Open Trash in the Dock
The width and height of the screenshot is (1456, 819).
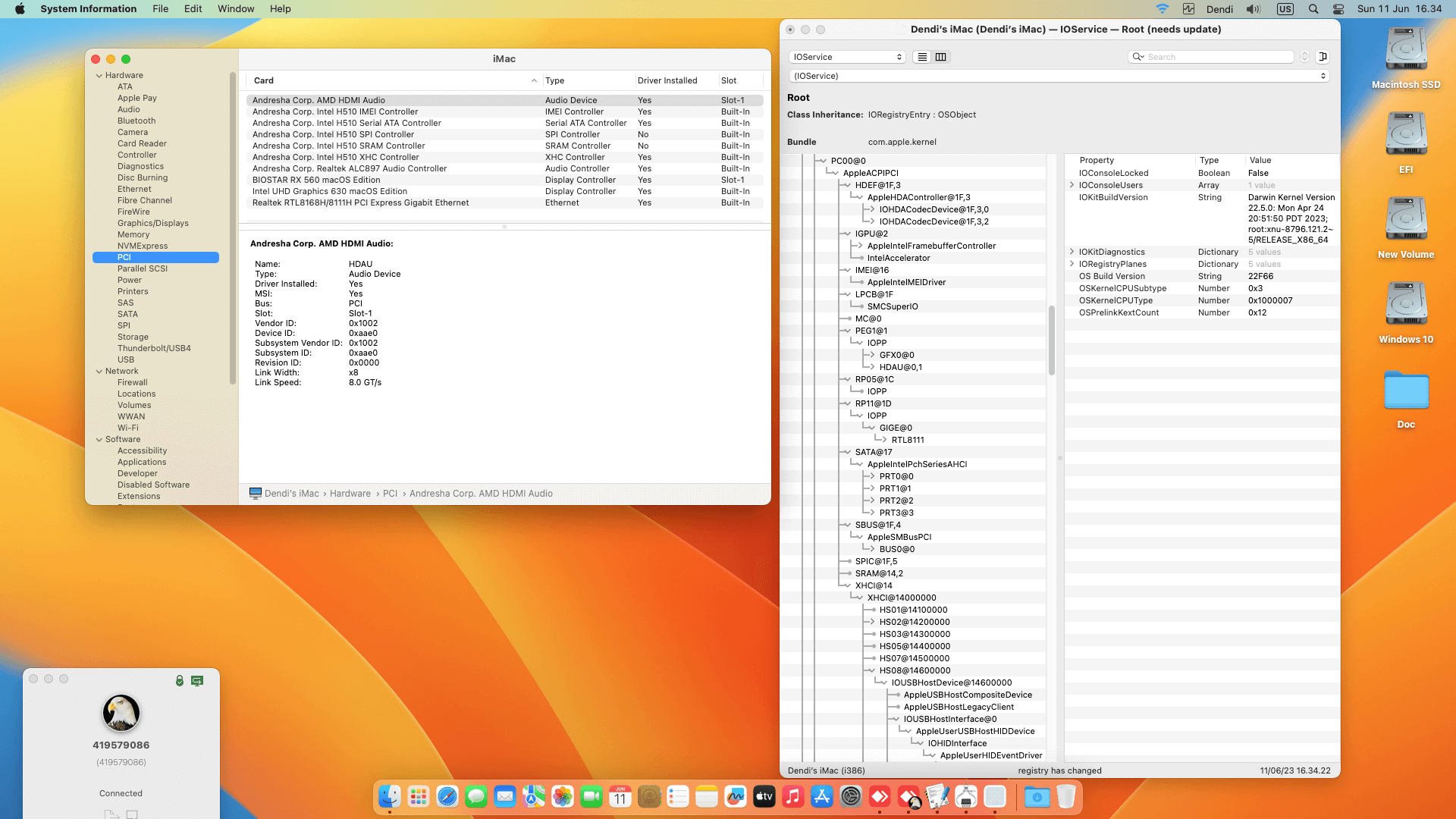[x=1066, y=796]
